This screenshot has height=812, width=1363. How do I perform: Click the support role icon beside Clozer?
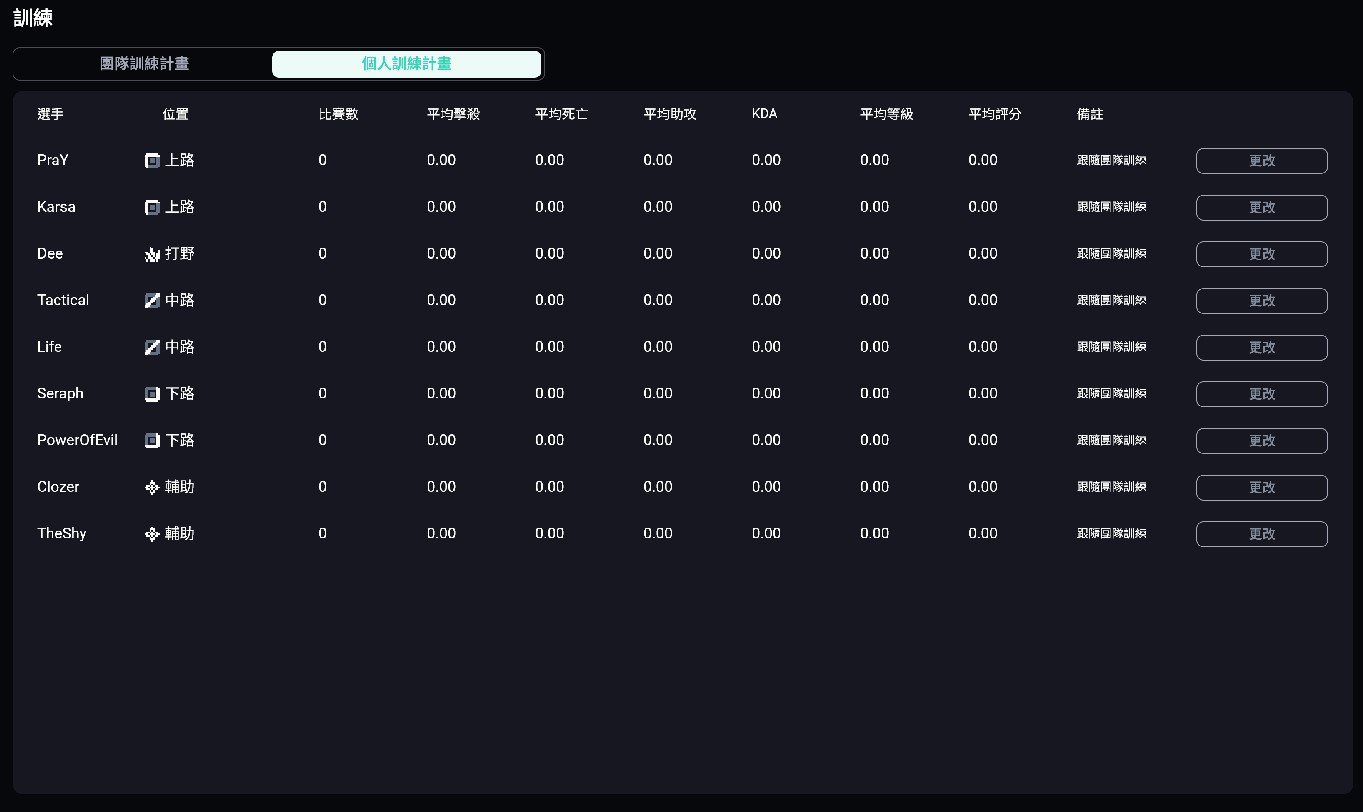152,488
